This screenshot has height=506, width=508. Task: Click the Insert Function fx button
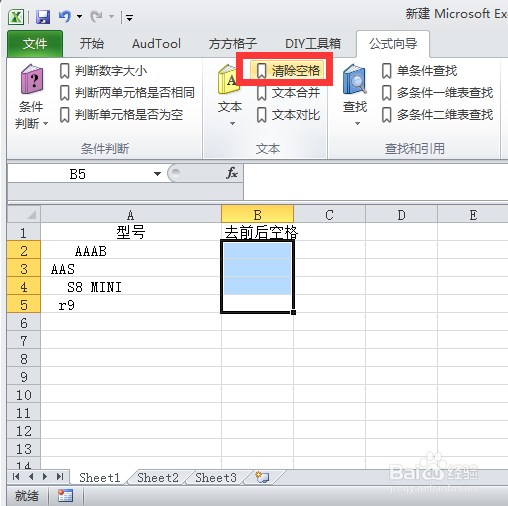[x=231, y=173]
